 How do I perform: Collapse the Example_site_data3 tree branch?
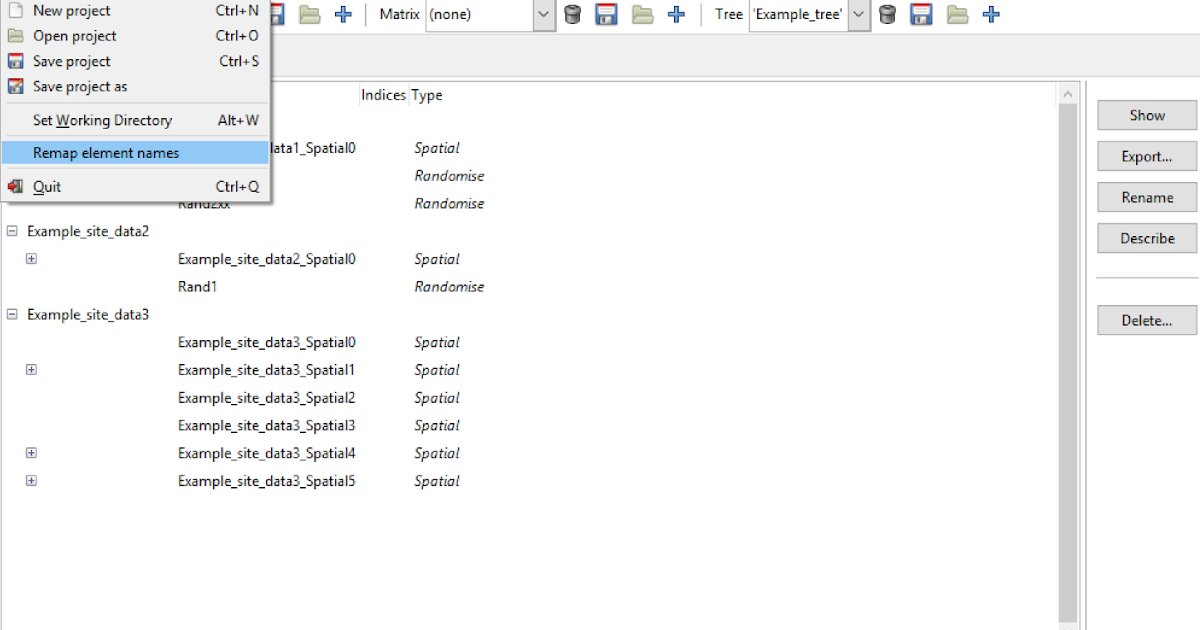click(11, 314)
